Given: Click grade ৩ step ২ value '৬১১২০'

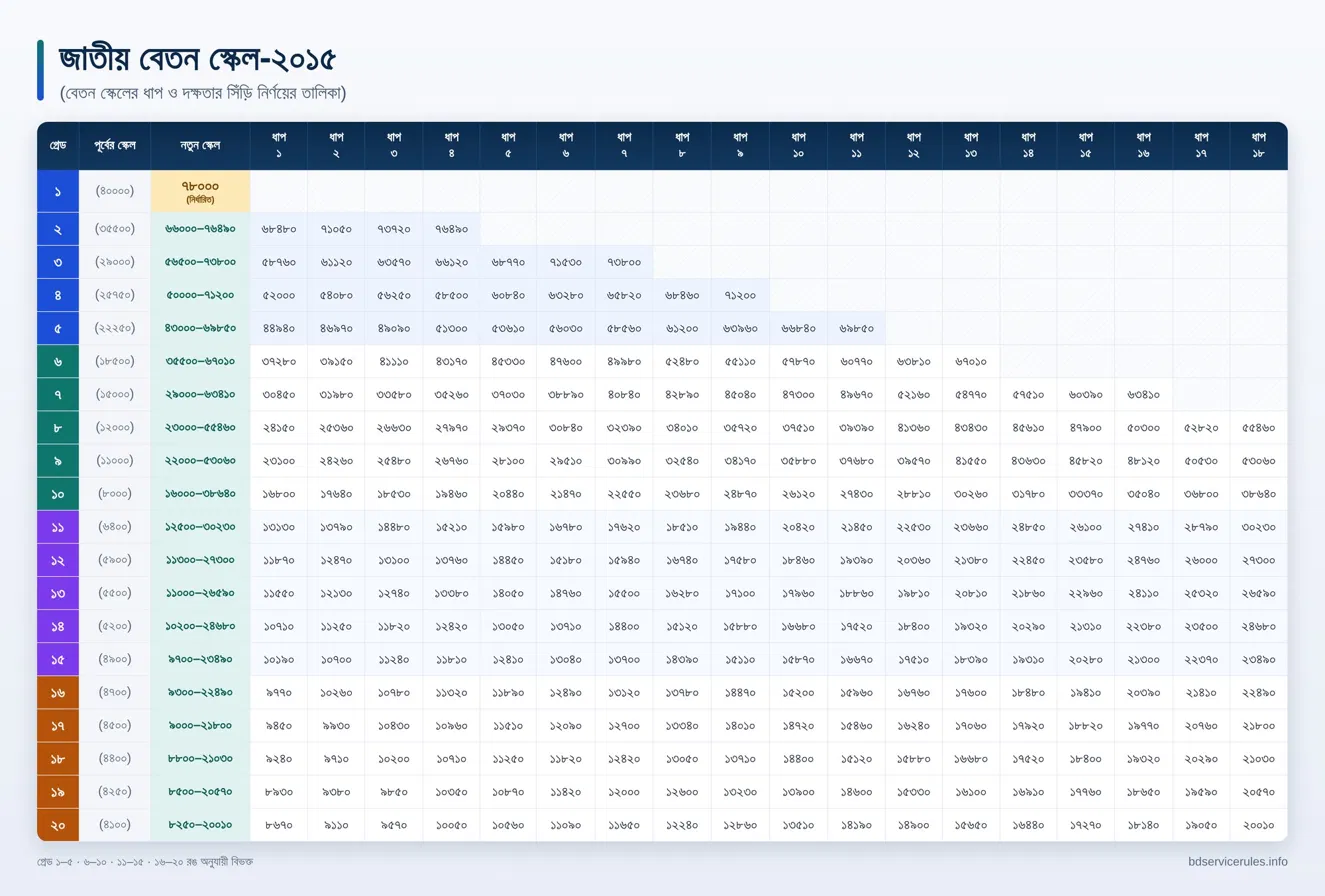Looking at the screenshot, I should point(336,262).
